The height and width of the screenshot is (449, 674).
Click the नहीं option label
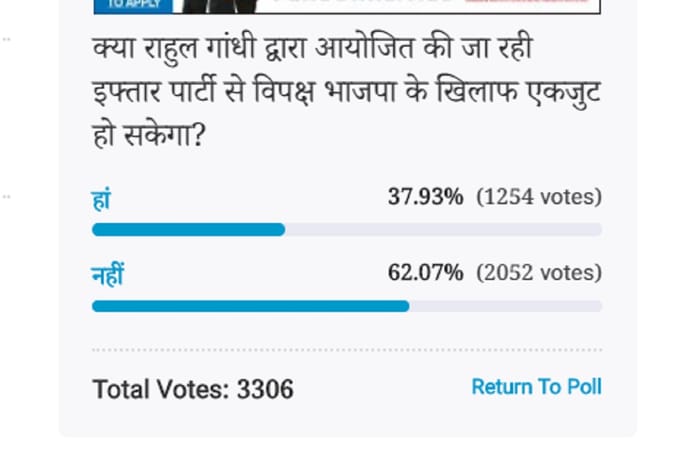pos(107,276)
